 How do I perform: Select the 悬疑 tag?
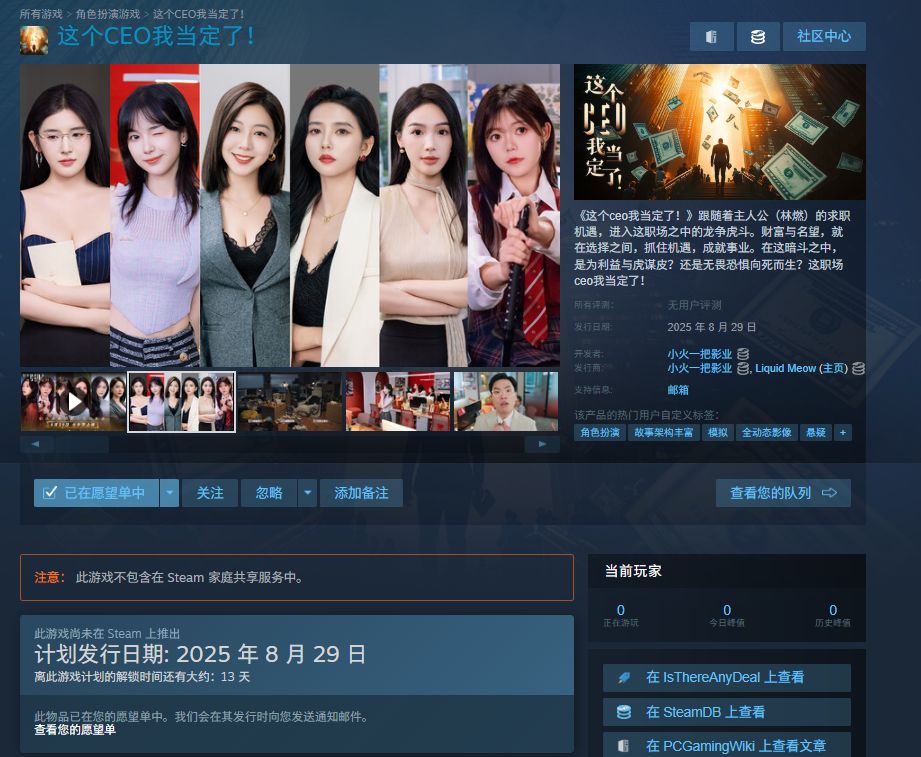coord(816,433)
